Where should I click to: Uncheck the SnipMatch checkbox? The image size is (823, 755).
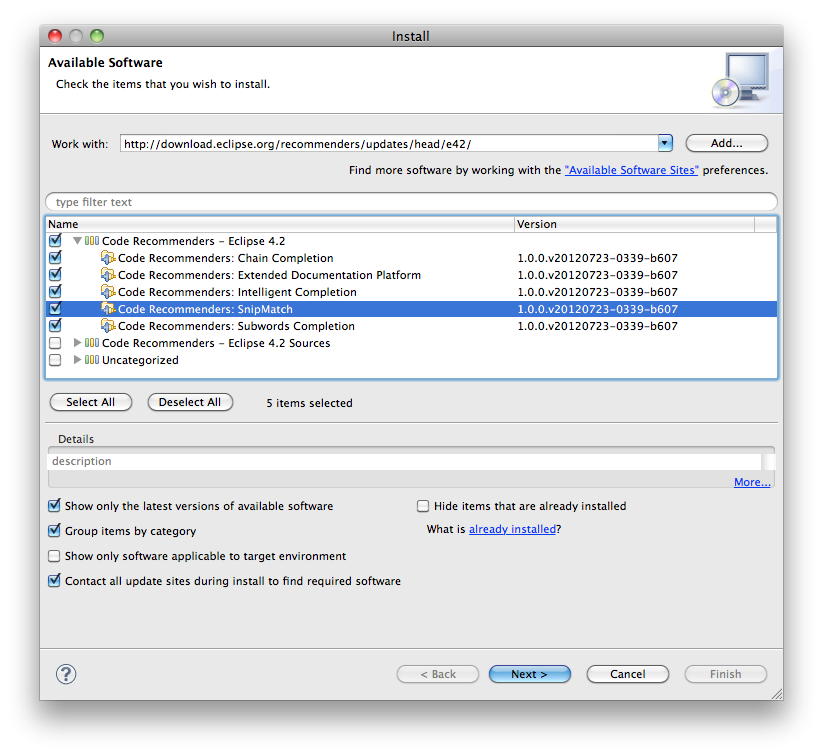tap(55, 309)
